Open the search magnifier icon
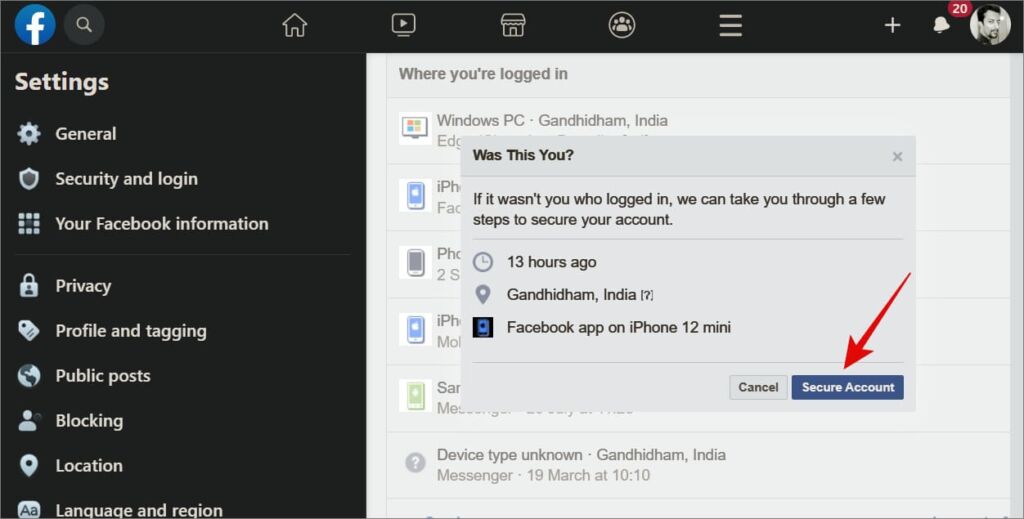The width and height of the screenshot is (1024, 519). tap(84, 25)
